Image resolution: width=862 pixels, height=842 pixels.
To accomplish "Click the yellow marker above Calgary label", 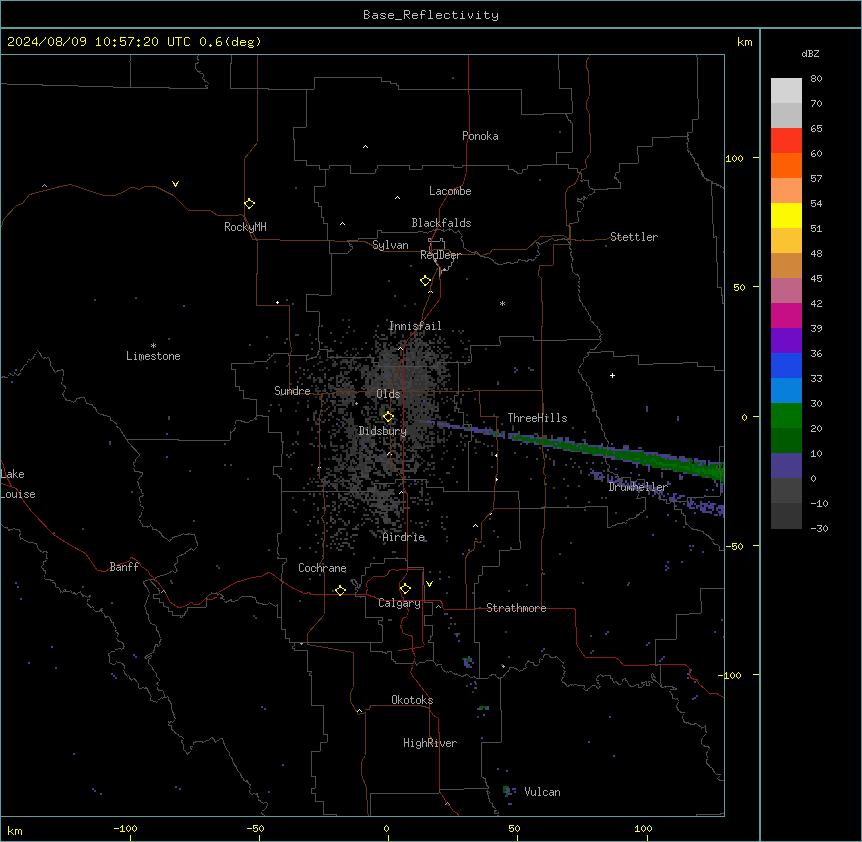I will (405, 589).
